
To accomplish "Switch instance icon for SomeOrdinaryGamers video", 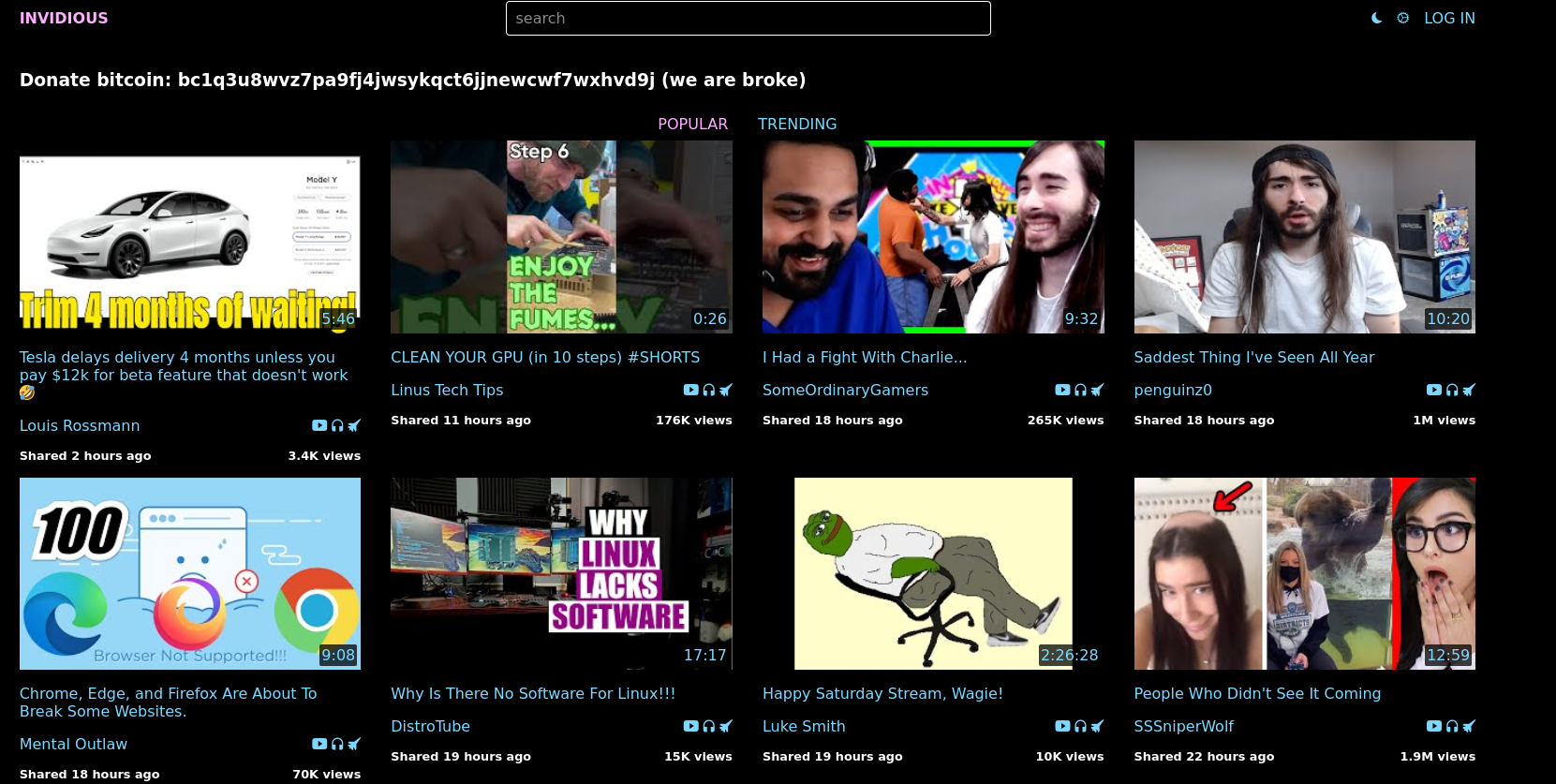I will (x=1097, y=390).
